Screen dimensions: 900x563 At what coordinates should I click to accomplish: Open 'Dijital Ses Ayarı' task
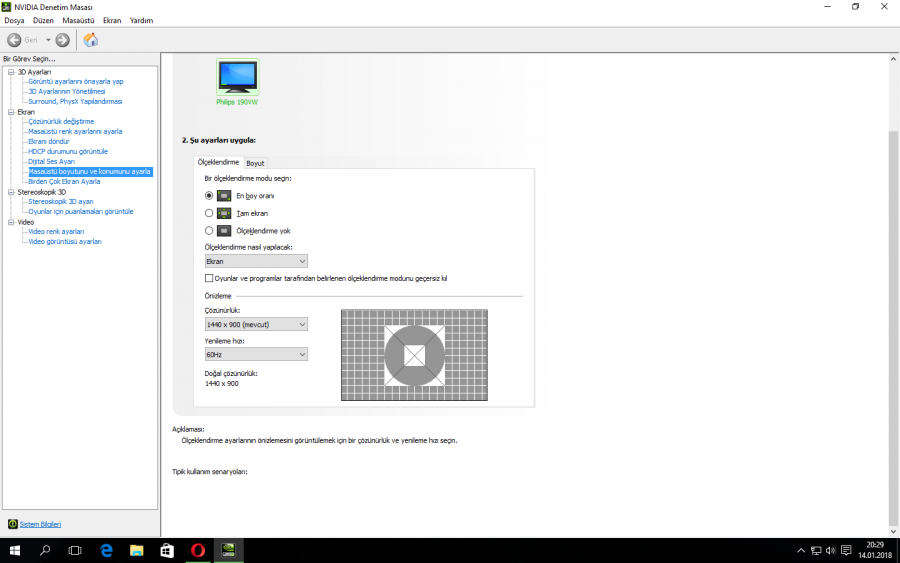pyautogui.click(x=51, y=162)
